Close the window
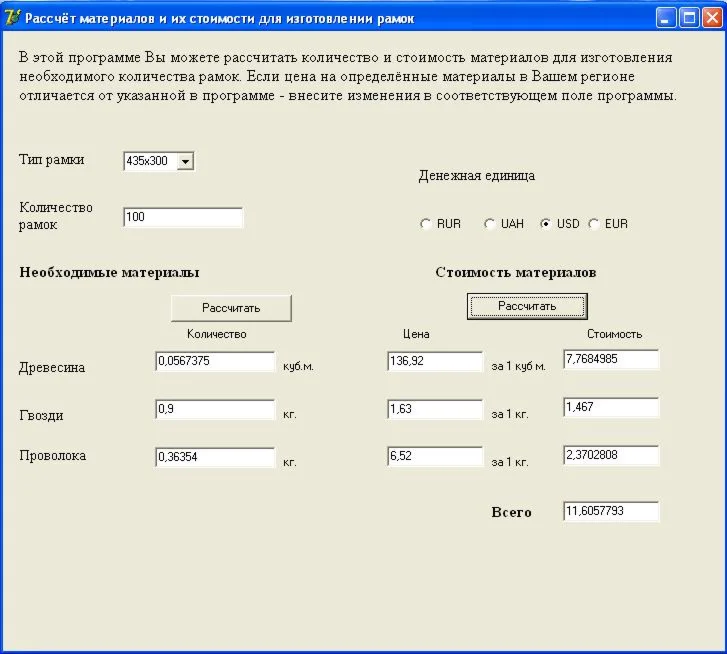Image resolution: width=727 pixels, height=654 pixels. coord(712,18)
